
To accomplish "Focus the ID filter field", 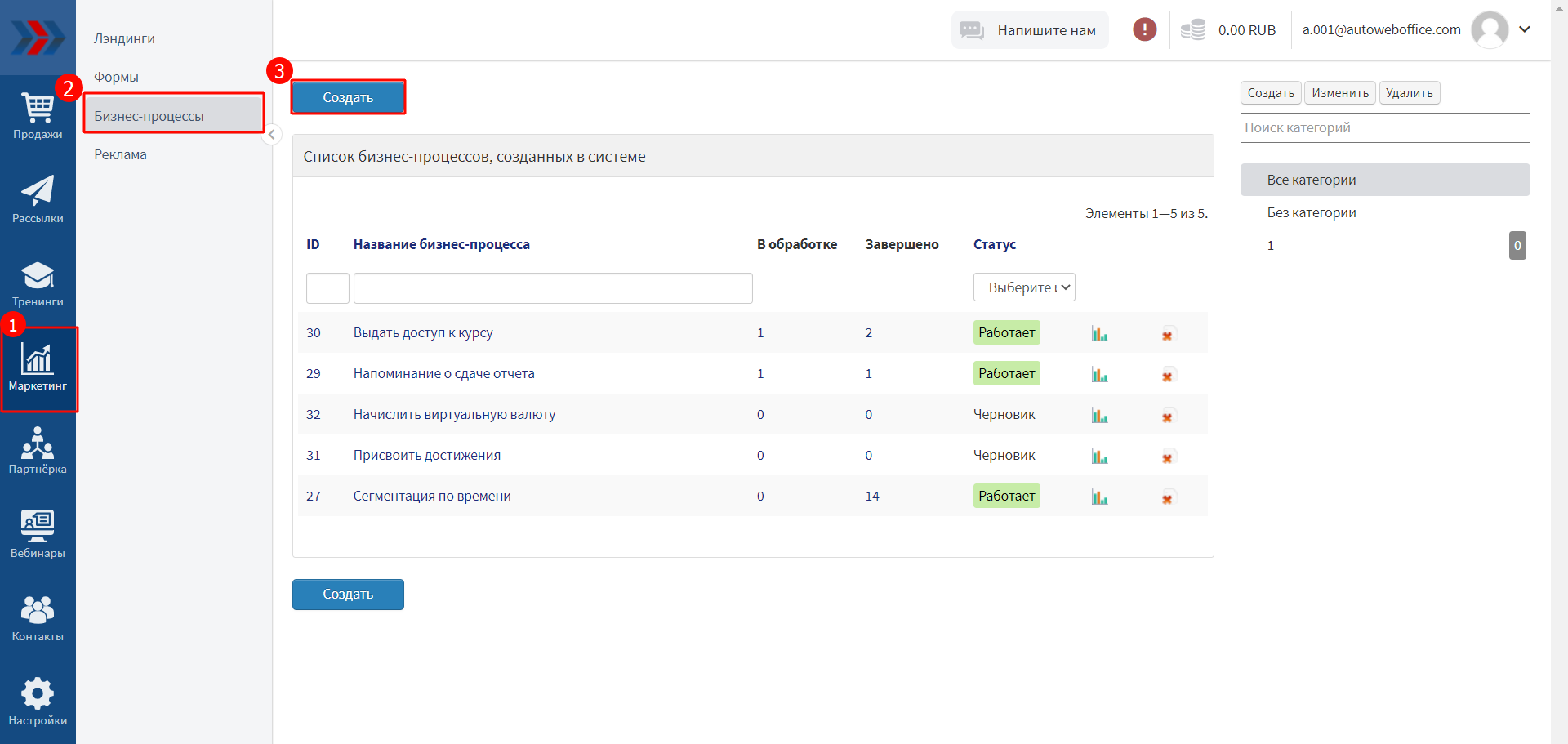I will point(327,288).
